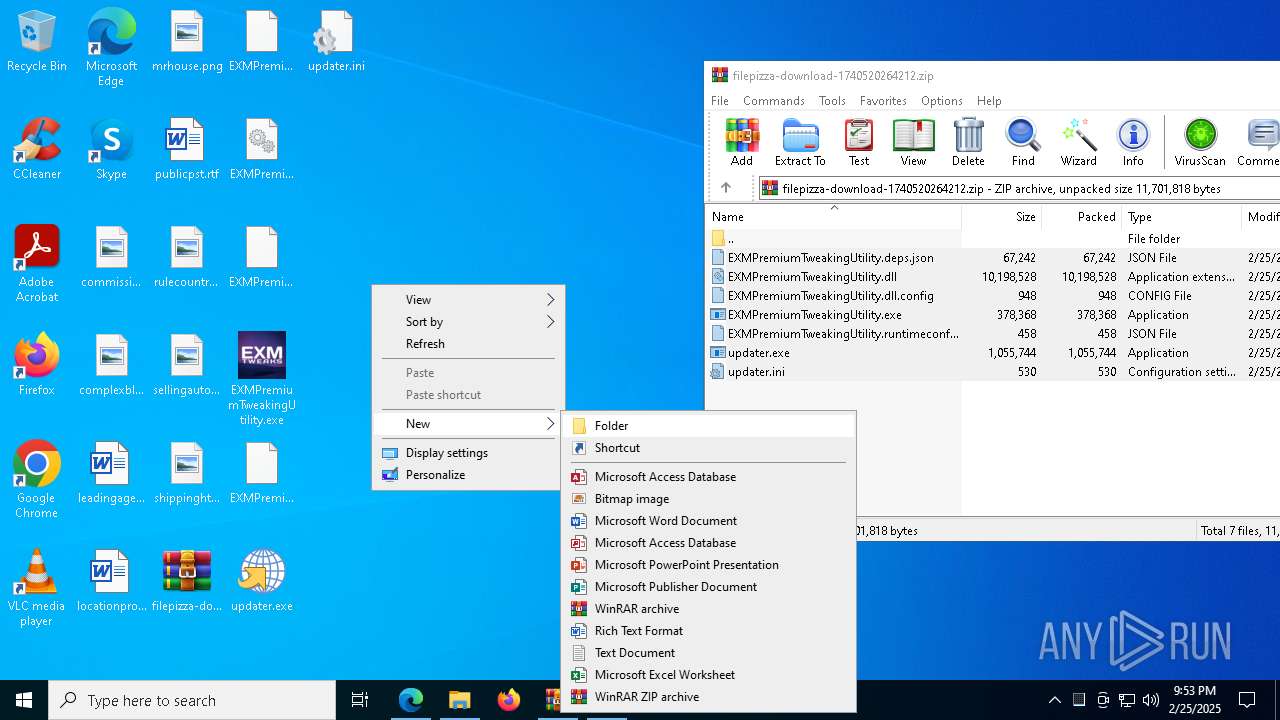Open the Start menu
The width and height of the screenshot is (1280, 720).
(x=24, y=700)
